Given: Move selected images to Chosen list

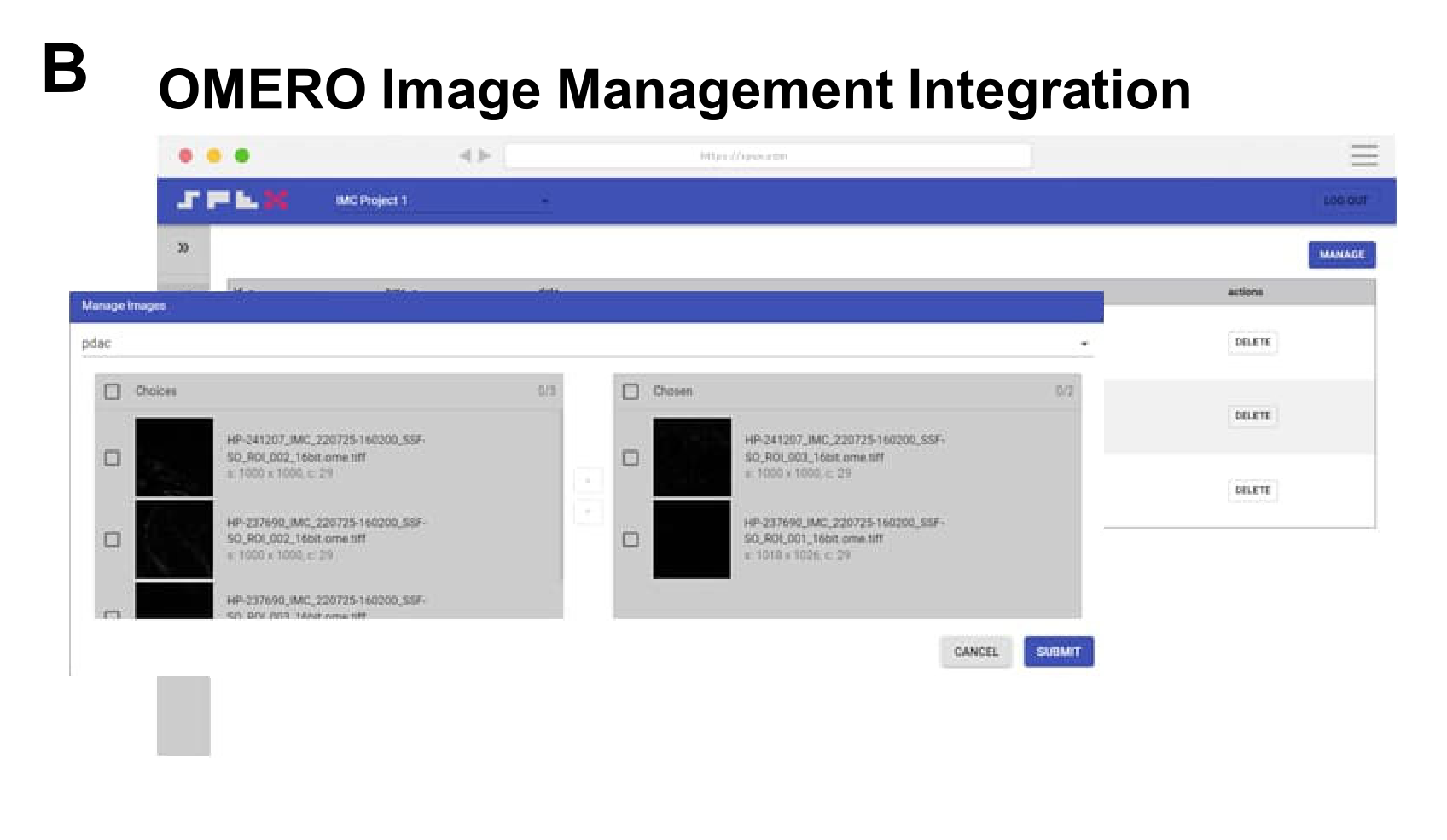Looking at the screenshot, I should (x=588, y=480).
